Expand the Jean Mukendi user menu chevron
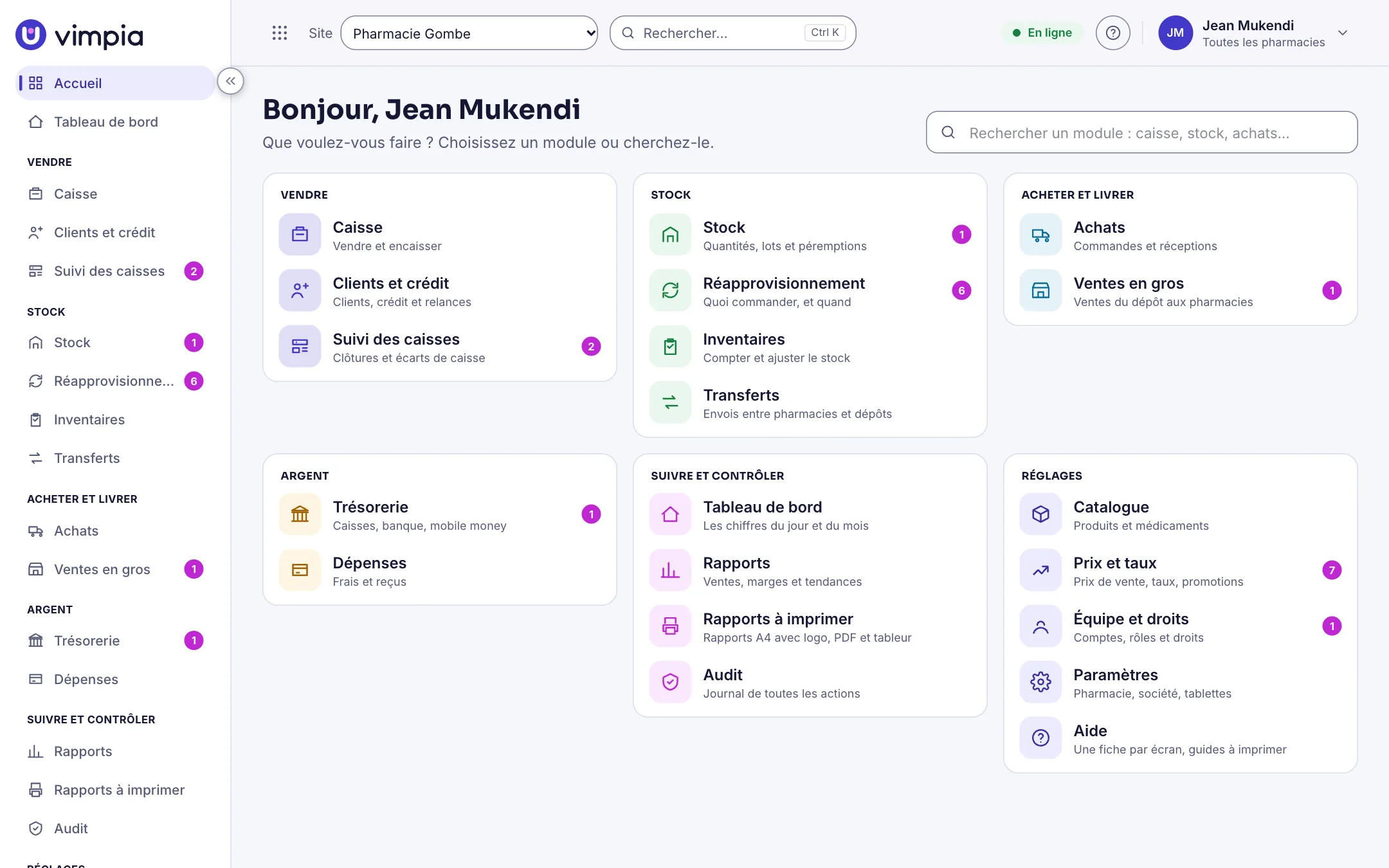This screenshot has width=1389, height=868. click(1342, 33)
